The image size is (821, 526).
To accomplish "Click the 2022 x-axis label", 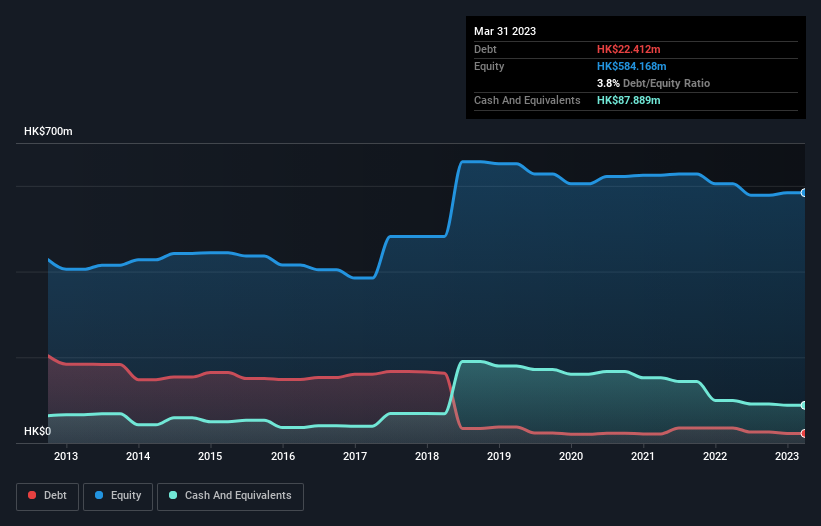I will pyautogui.click(x=715, y=456).
